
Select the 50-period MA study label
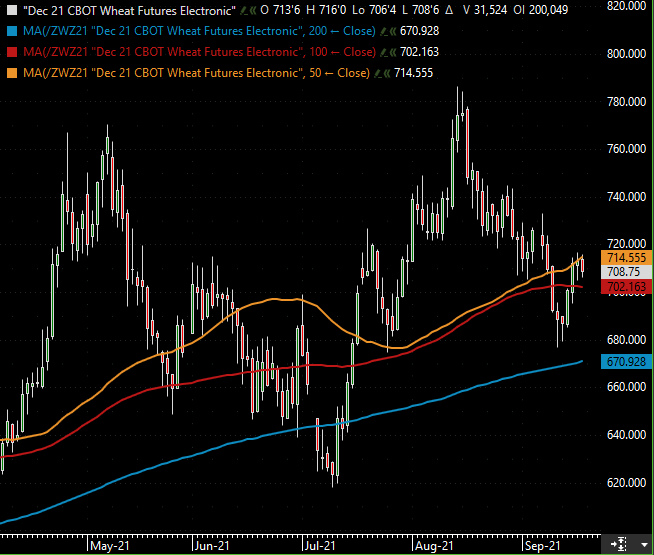pyautogui.click(x=196, y=73)
